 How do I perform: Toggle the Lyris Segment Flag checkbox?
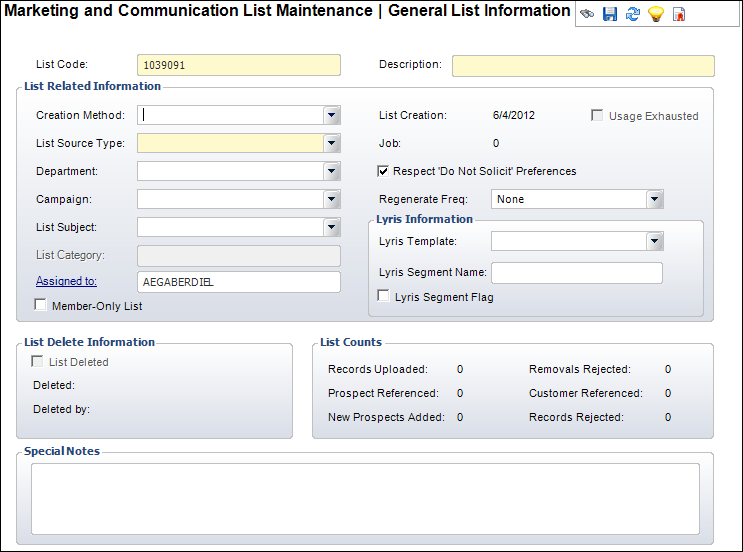[x=384, y=297]
